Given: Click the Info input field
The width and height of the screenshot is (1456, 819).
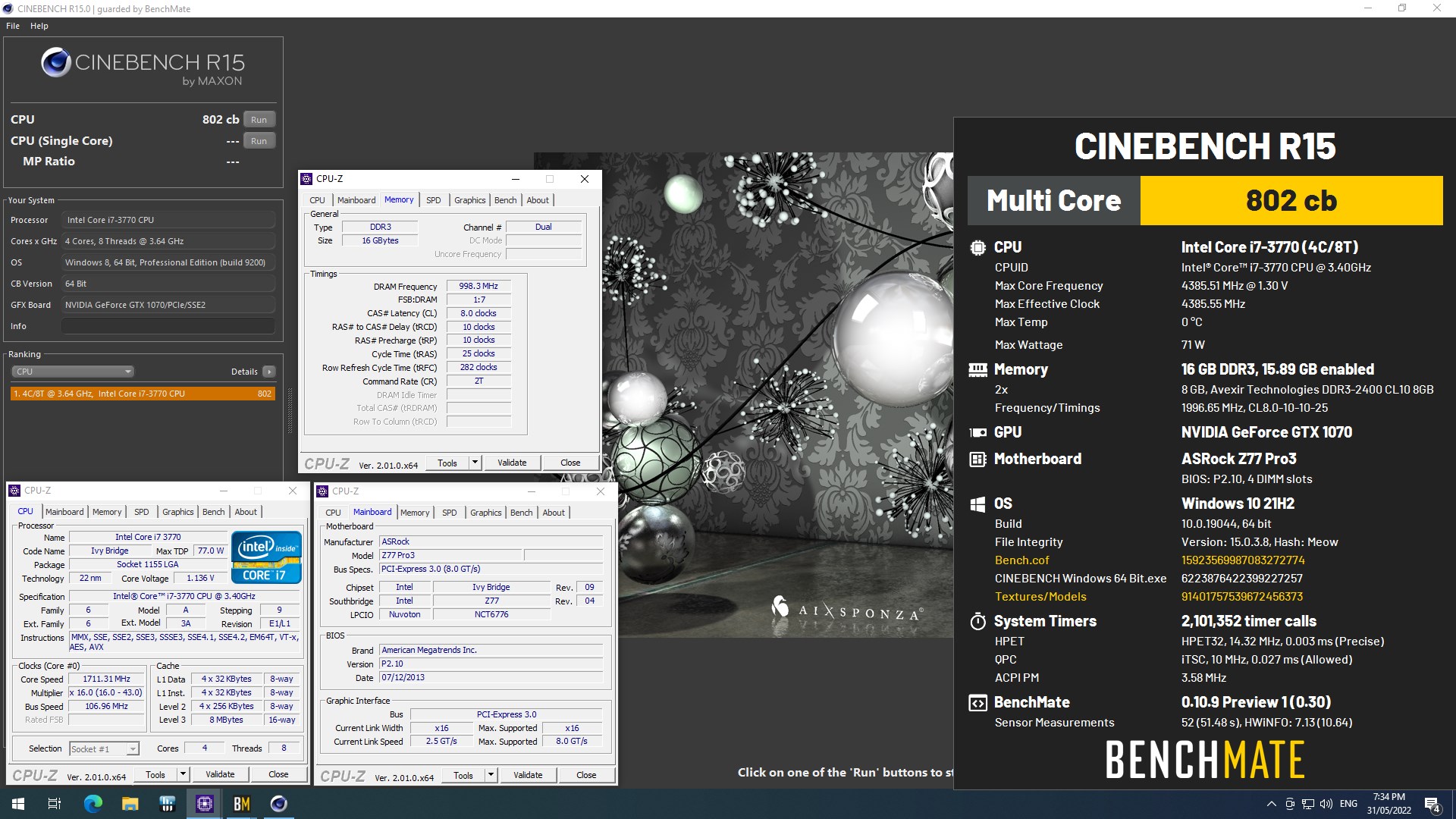Looking at the screenshot, I should (x=168, y=326).
